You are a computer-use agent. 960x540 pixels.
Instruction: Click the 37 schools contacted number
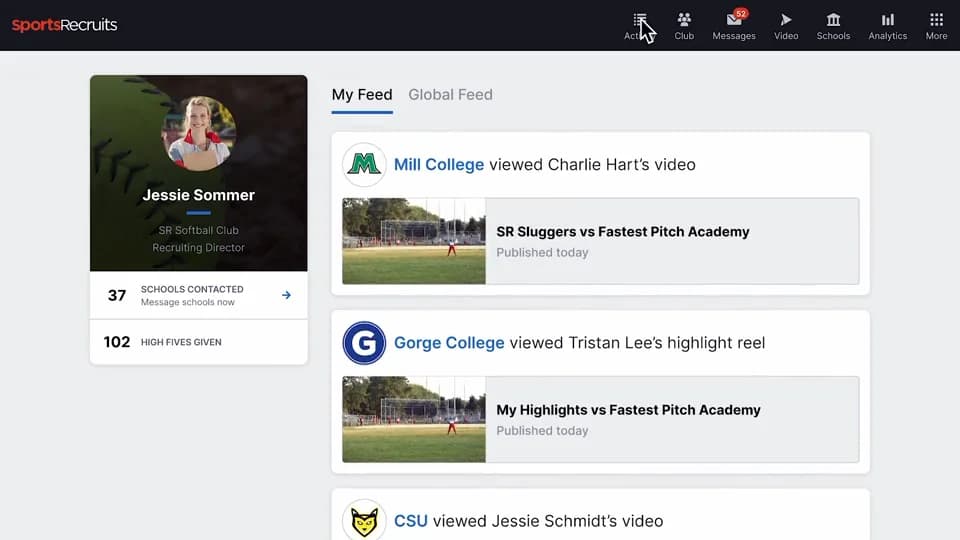117,296
